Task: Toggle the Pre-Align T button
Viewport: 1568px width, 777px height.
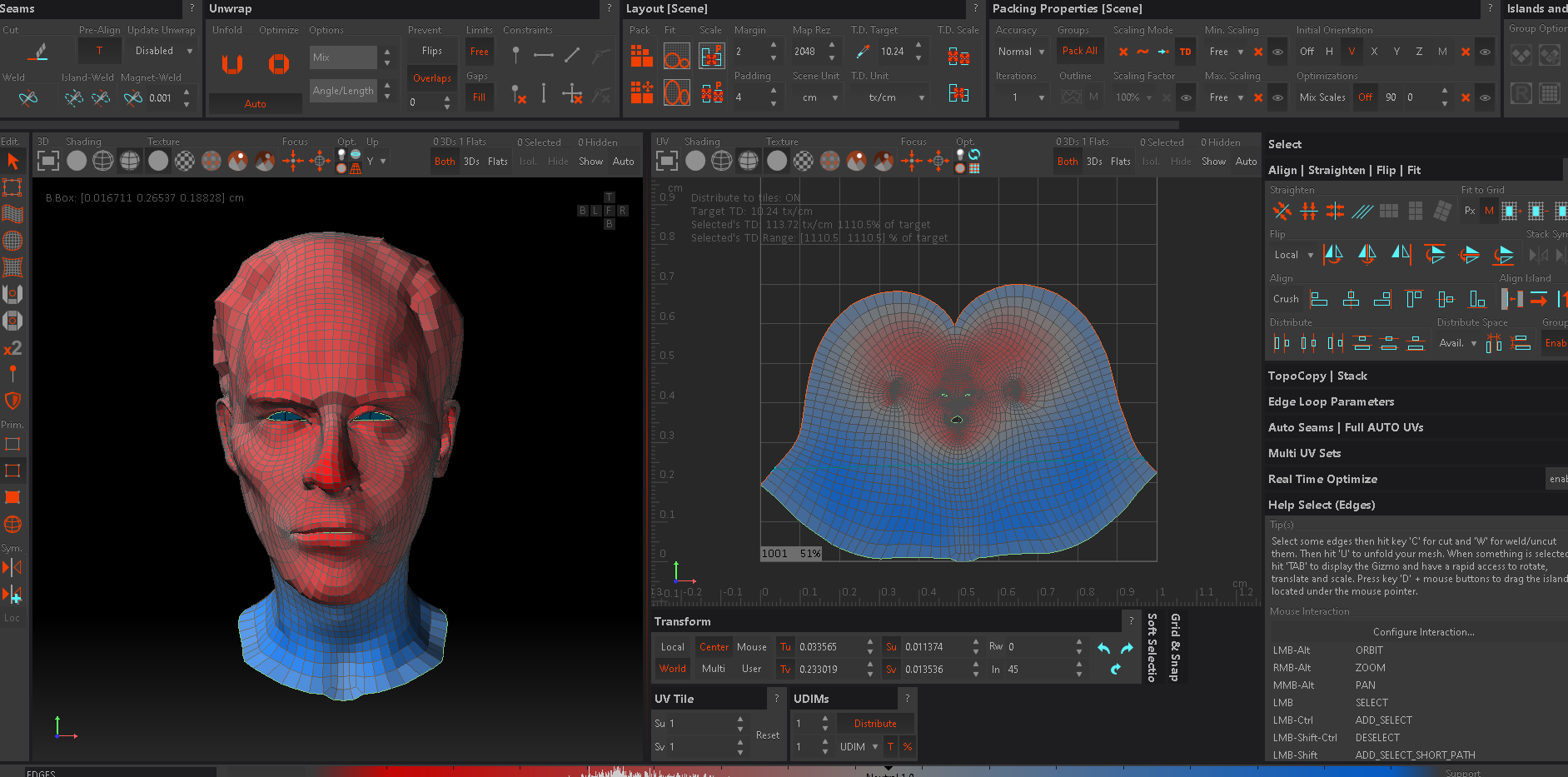Action: [99, 51]
